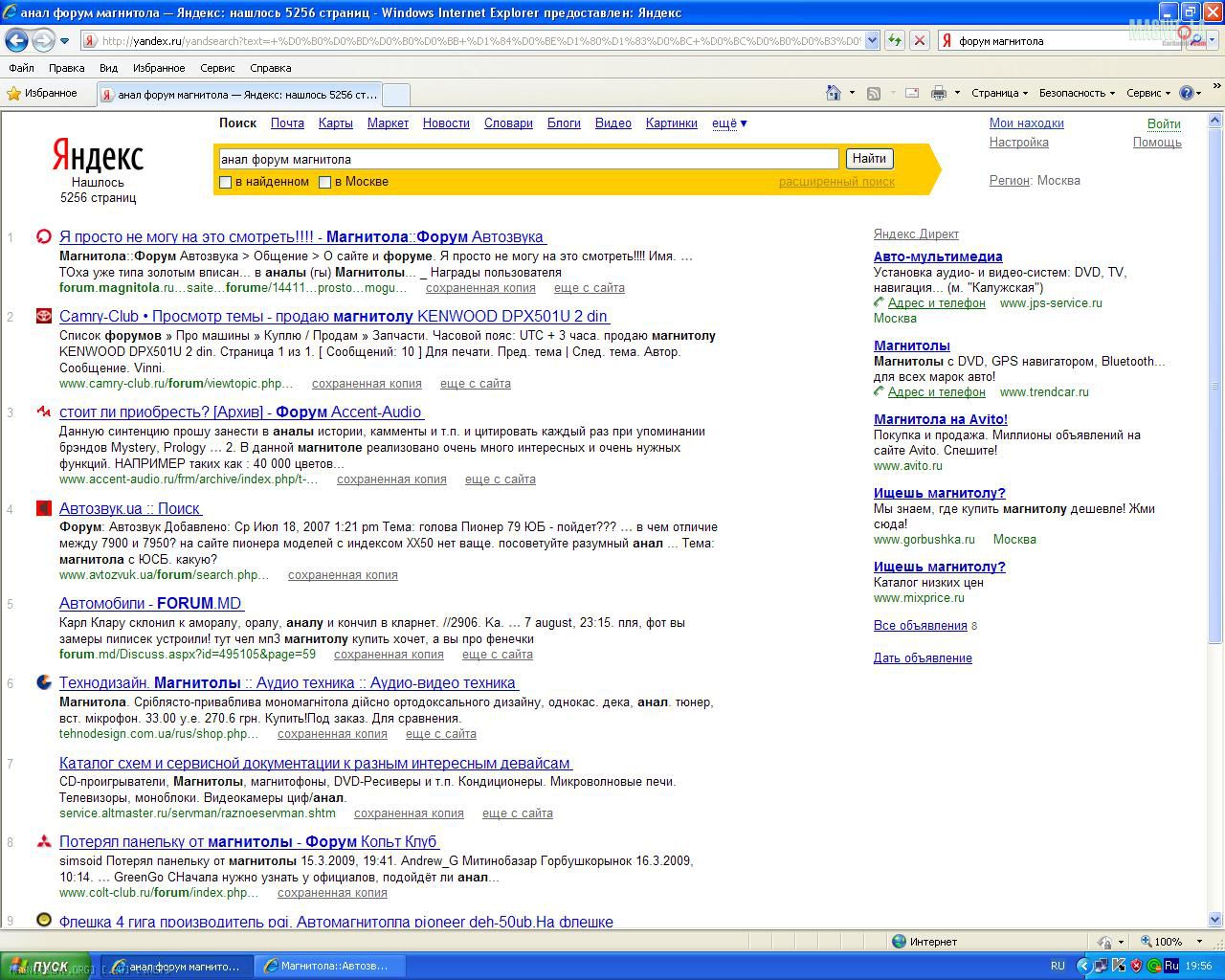The width and height of the screenshot is (1225, 980).
Task: Open the Файл menu
Action: click(x=21, y=68)
